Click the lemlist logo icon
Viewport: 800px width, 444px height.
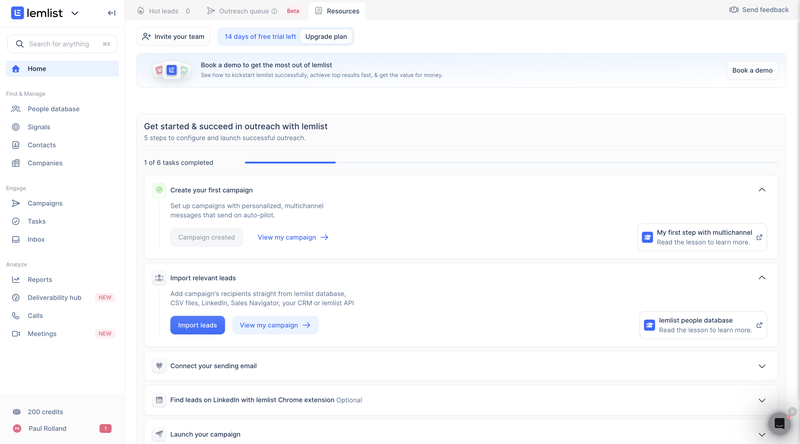[17, 13]
